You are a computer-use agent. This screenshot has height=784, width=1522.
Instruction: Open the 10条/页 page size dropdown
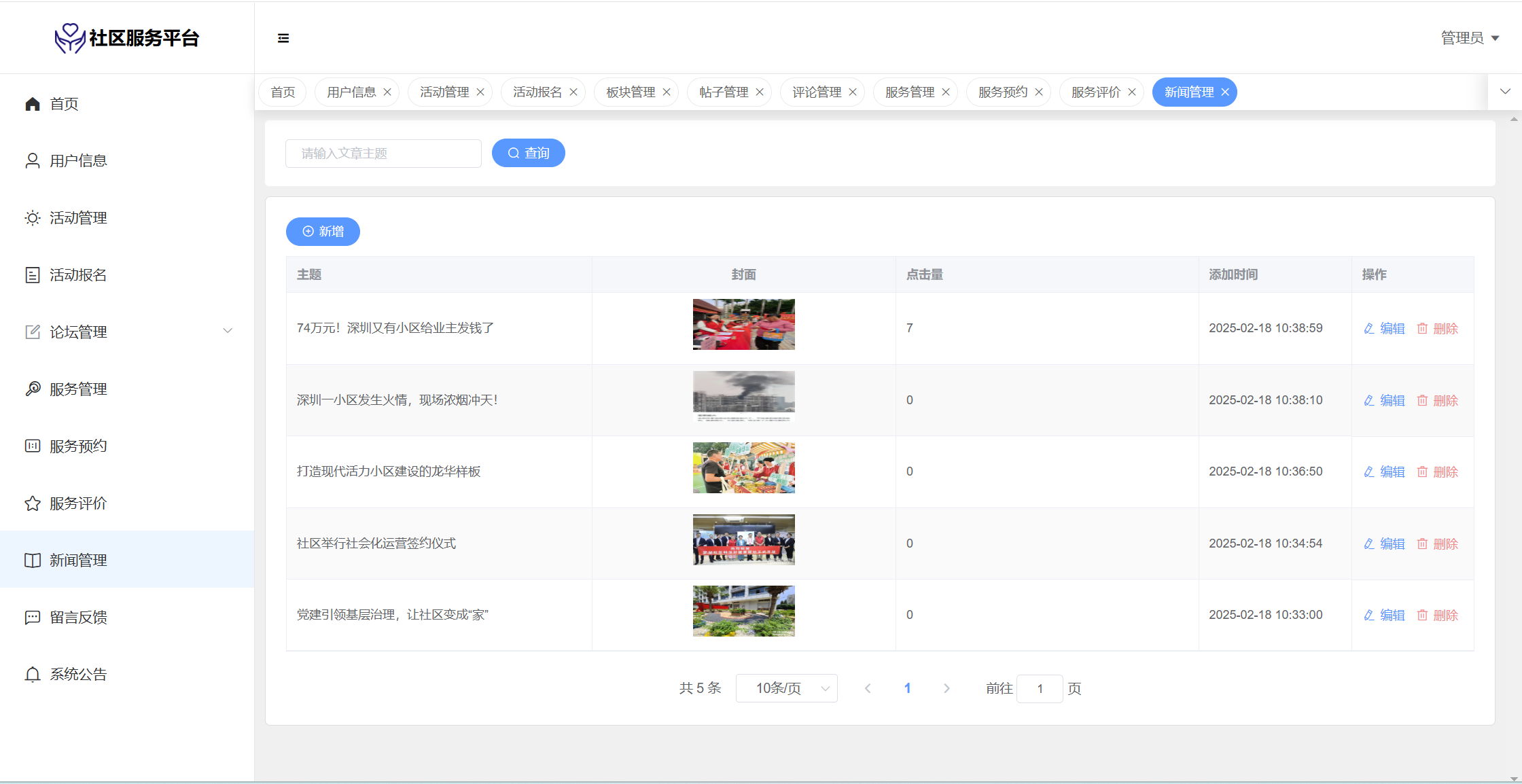[x=786, y=688]
